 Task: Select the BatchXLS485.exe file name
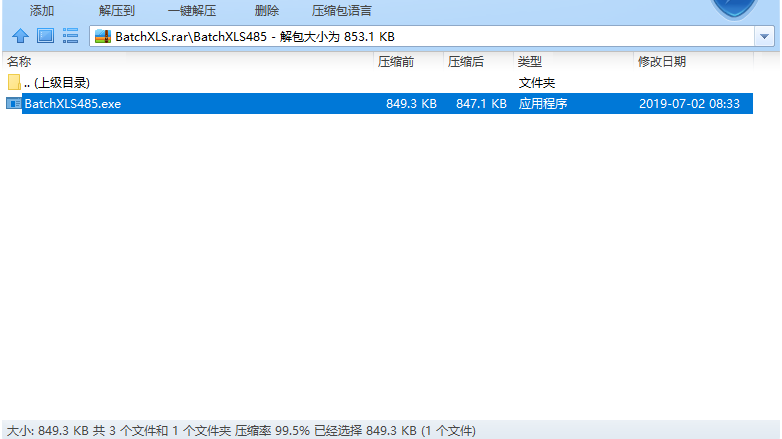coord(73,104)
